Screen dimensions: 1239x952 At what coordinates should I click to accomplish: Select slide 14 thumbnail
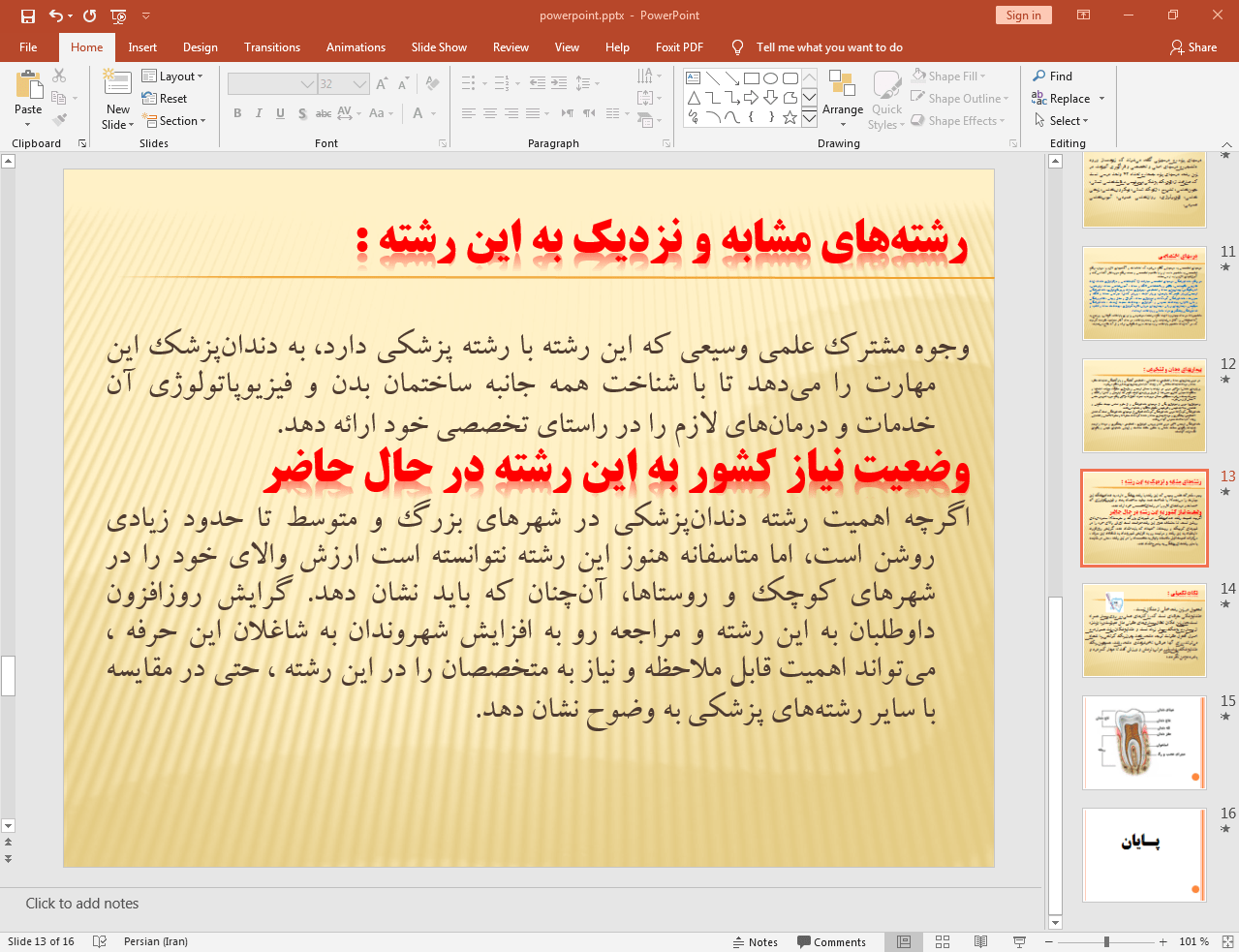point(1144,630)
